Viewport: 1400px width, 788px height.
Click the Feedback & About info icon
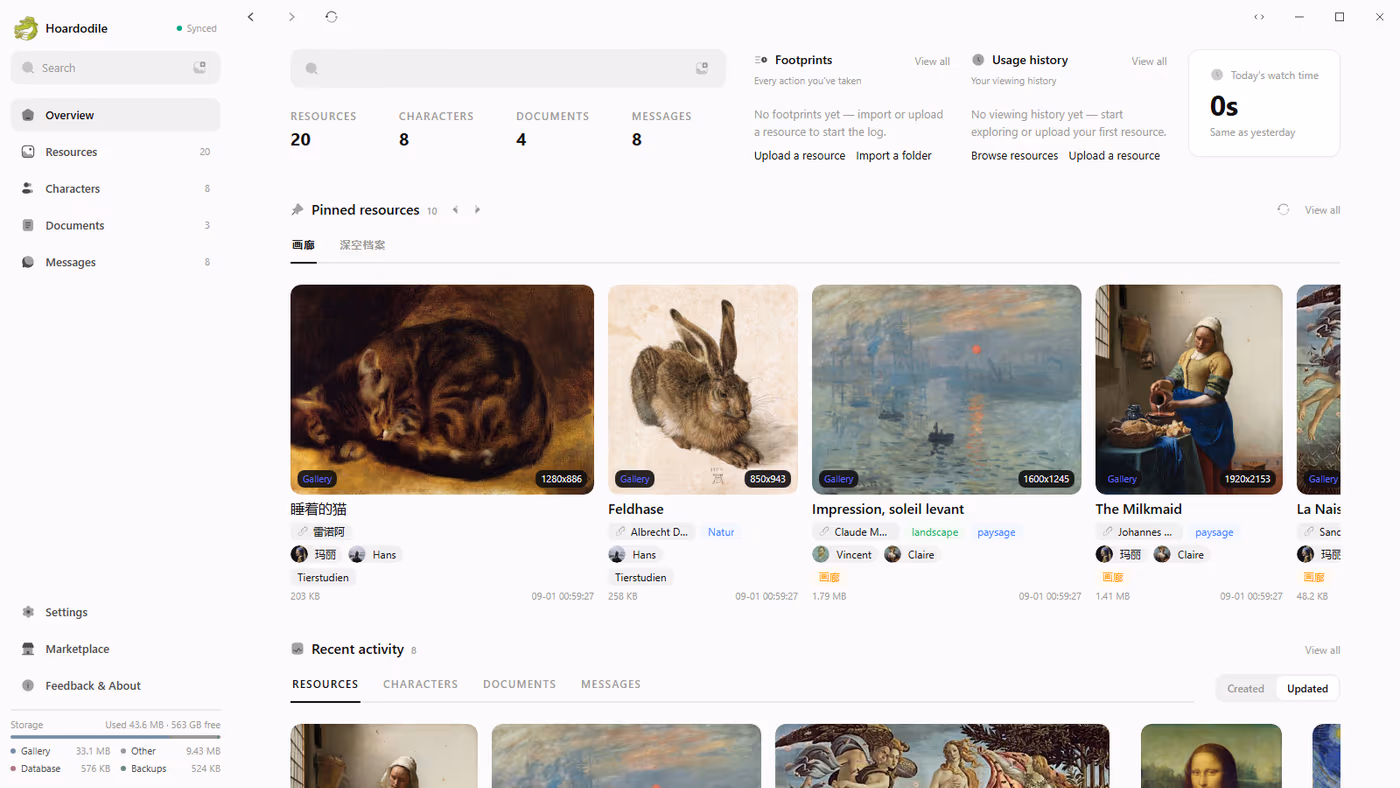(28, 686)
